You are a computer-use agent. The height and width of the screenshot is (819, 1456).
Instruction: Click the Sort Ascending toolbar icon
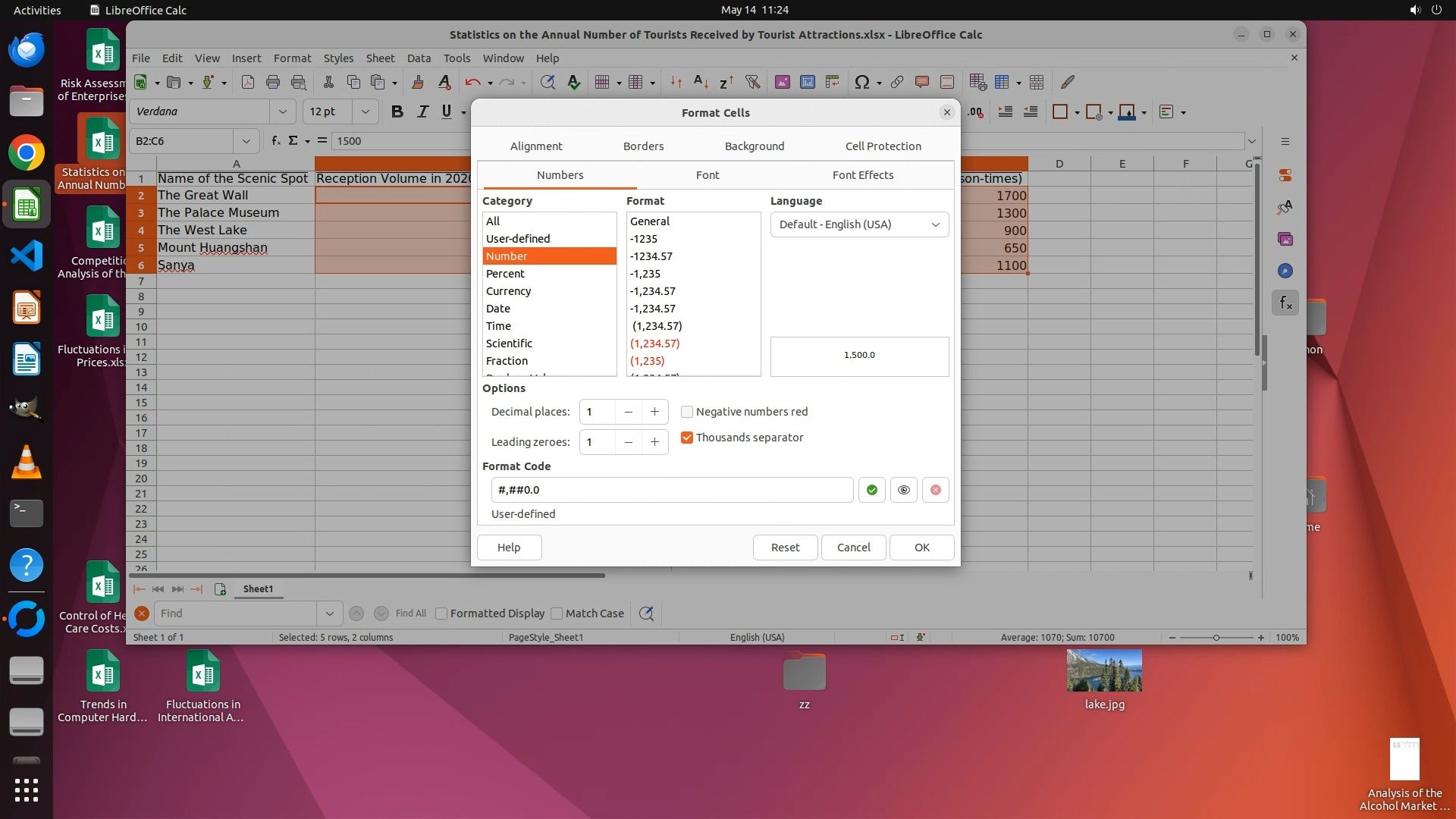701,82
